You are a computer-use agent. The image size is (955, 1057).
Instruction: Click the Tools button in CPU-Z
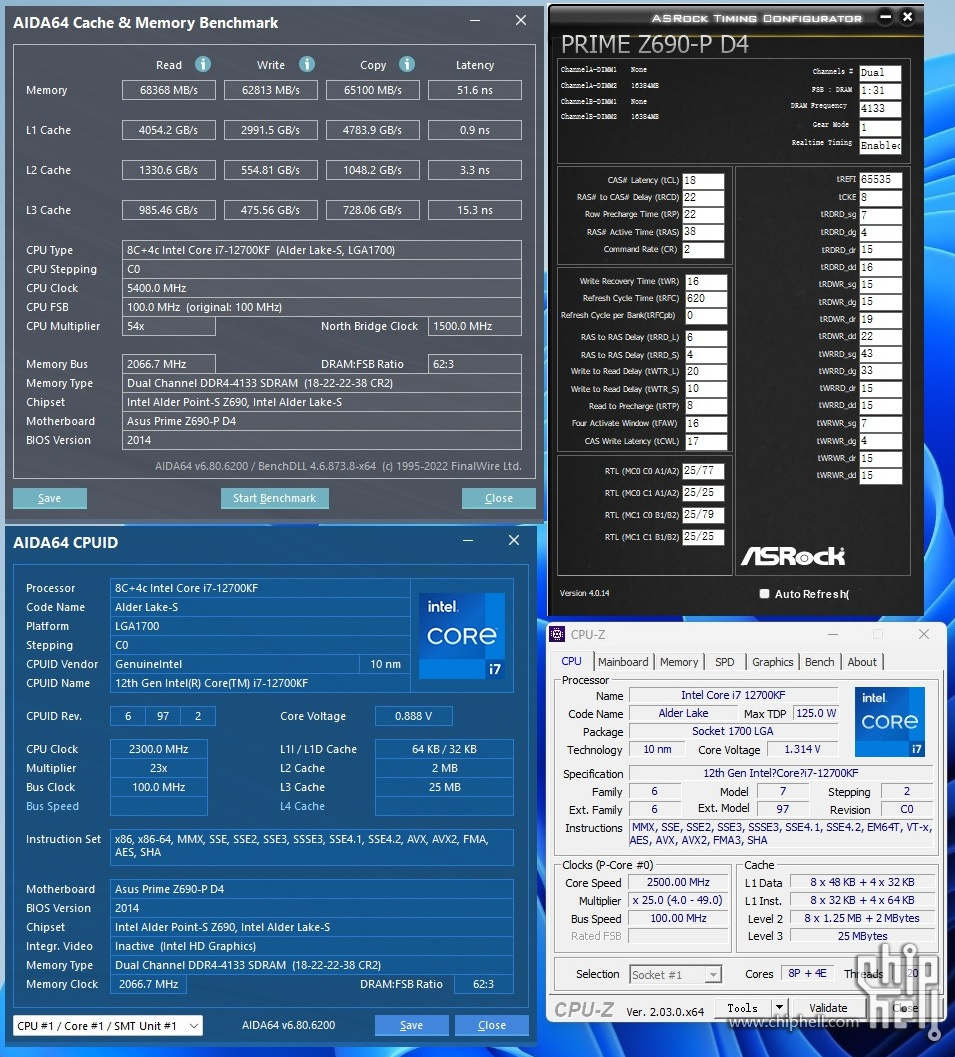pyautogui.click(x=742, y=1008)
